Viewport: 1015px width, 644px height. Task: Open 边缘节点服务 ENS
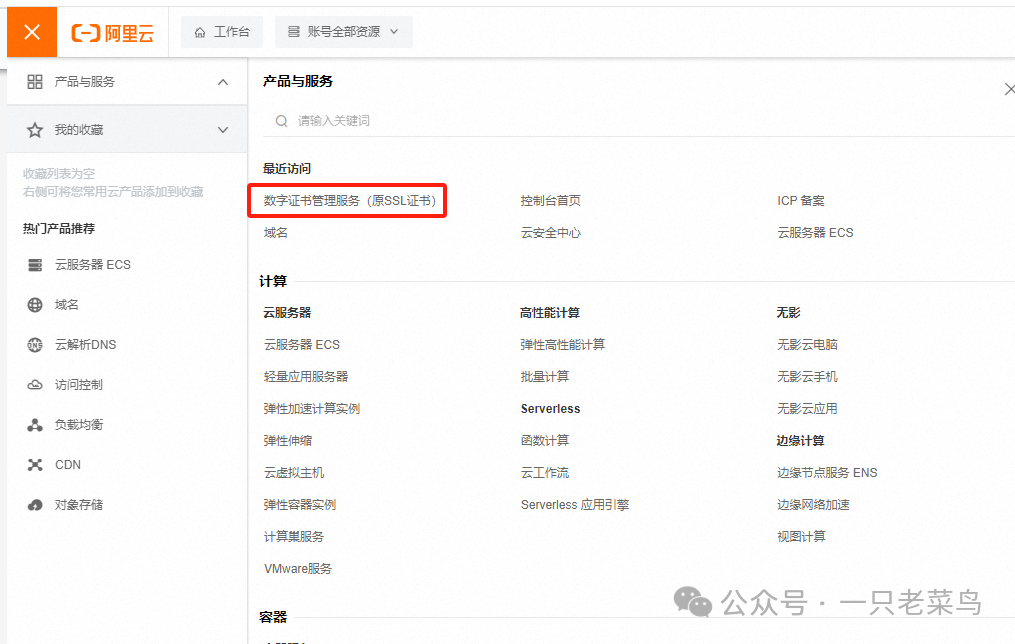pos(827,473)
